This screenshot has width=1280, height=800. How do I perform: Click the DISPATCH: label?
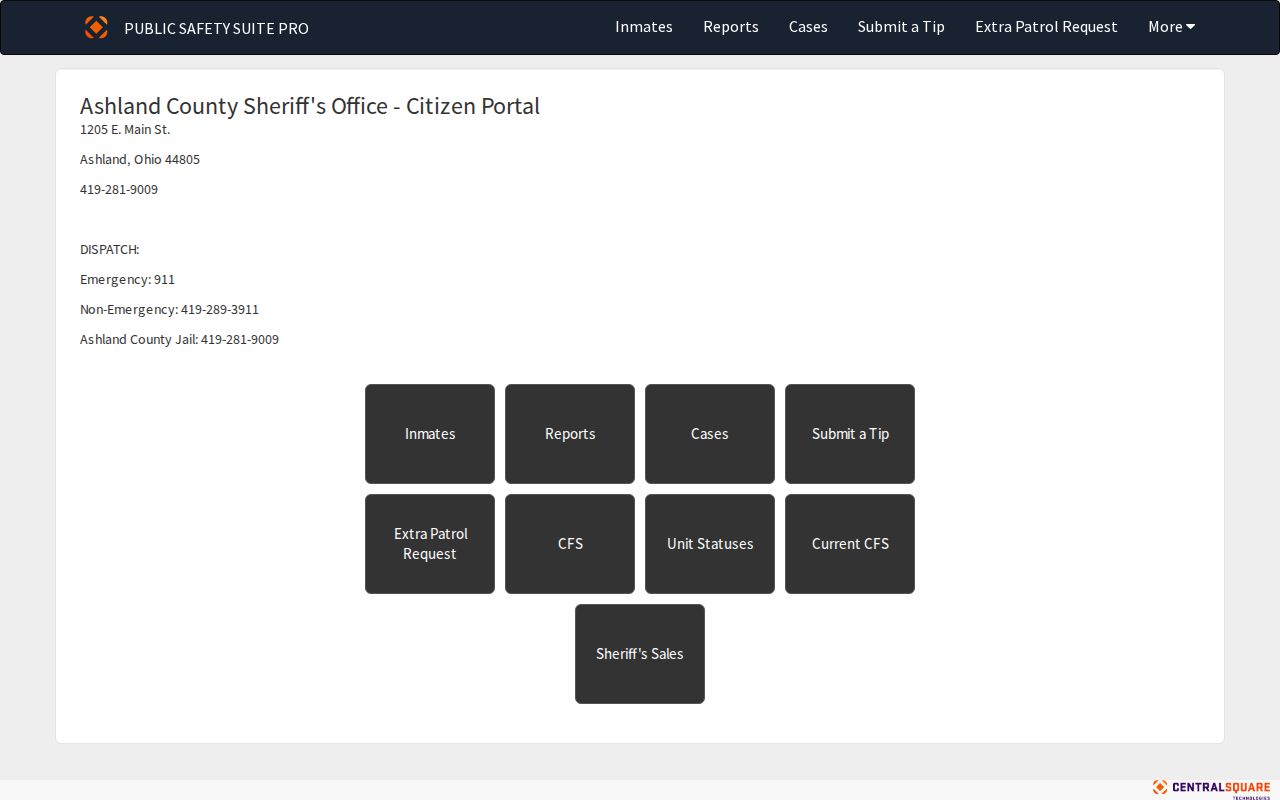(110, 250)
